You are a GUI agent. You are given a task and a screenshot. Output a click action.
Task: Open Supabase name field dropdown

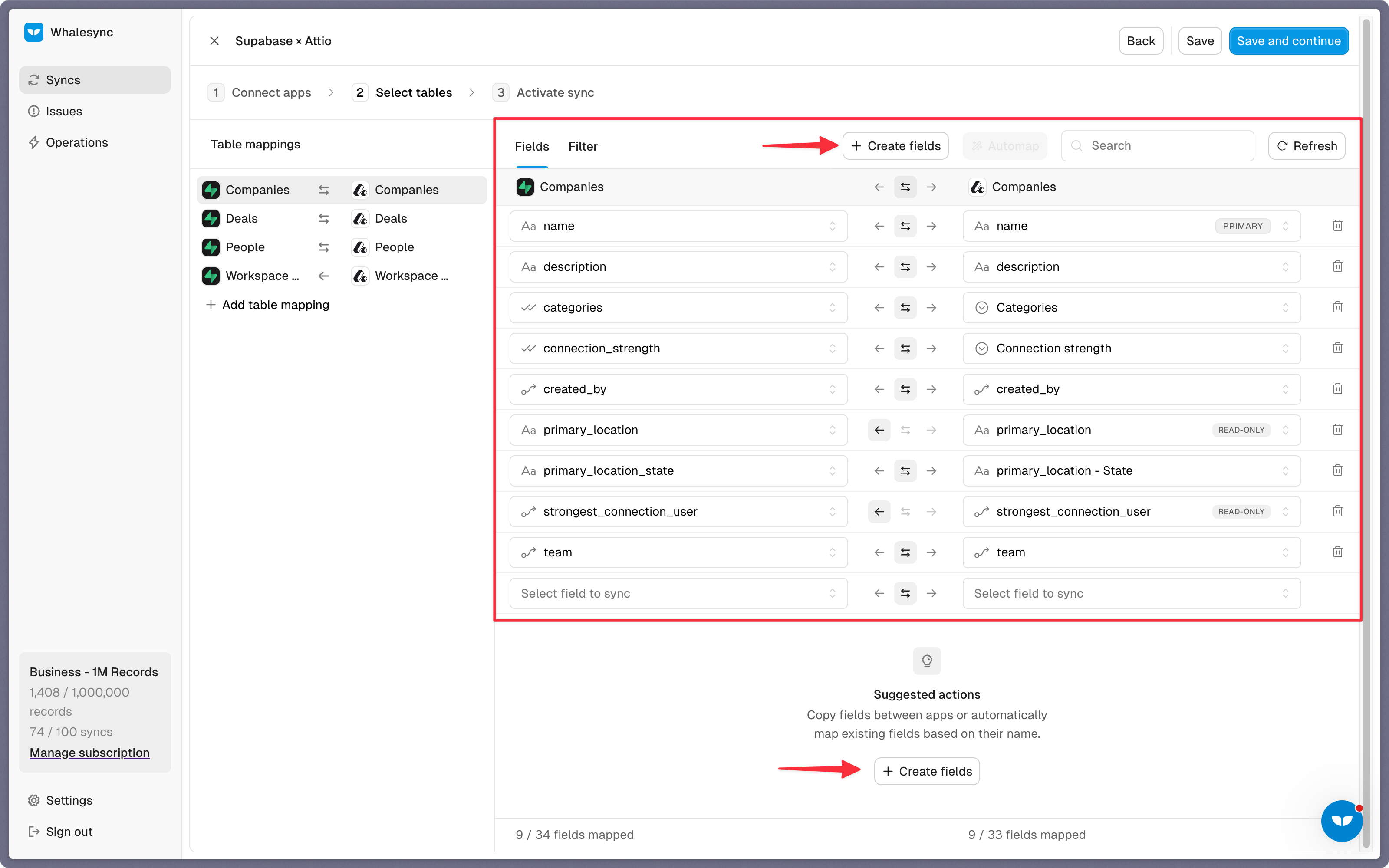point(678,226)
